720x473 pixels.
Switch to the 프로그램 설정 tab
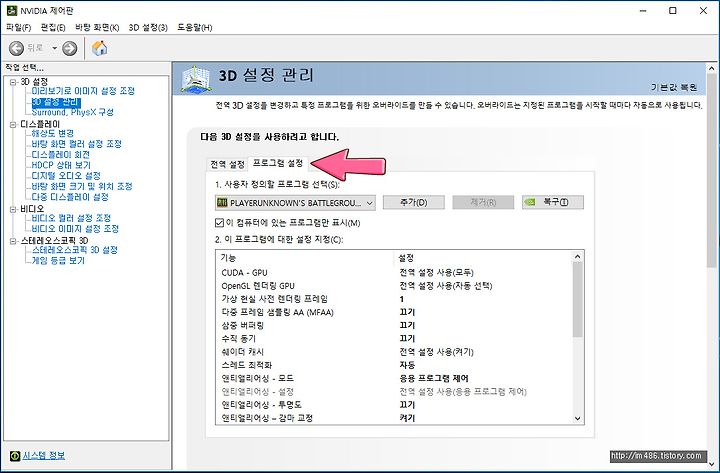tap(277, 163)
